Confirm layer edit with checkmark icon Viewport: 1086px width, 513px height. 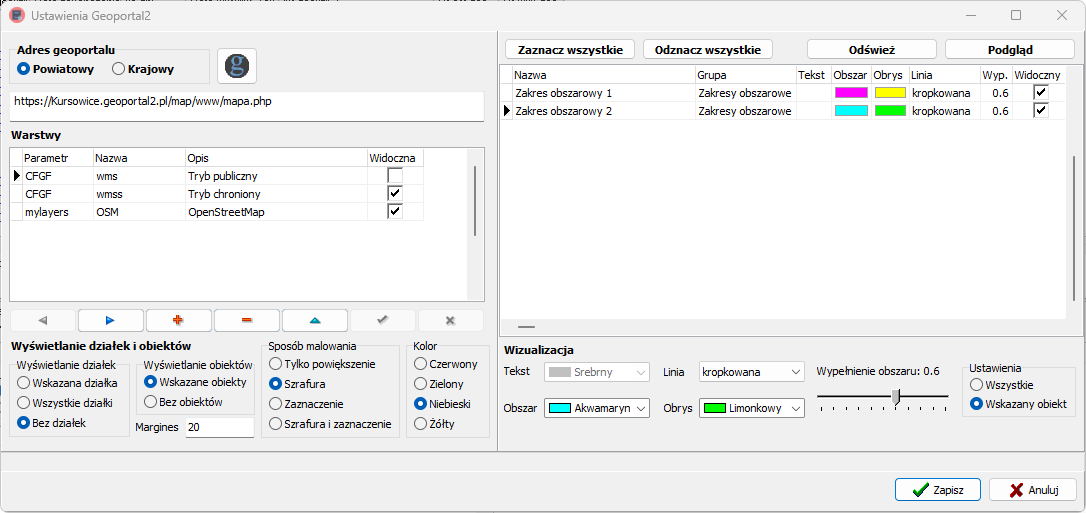click(x=382, y=321)
